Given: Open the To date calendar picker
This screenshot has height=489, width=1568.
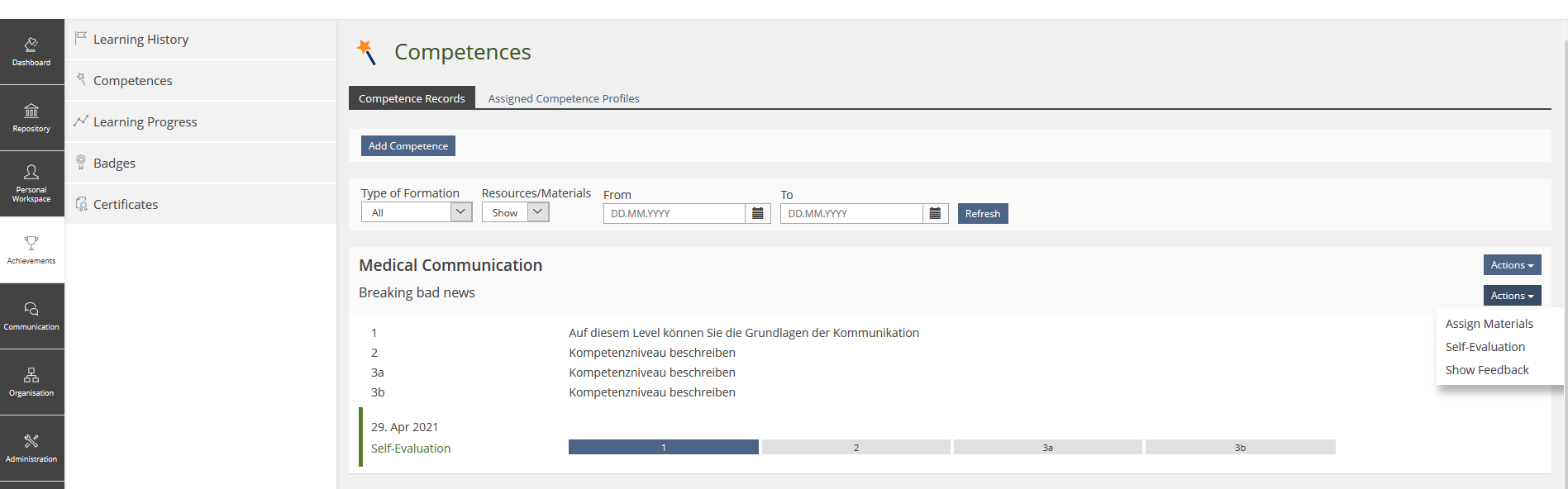Looking at the screenshot, I should pos(935,214).
